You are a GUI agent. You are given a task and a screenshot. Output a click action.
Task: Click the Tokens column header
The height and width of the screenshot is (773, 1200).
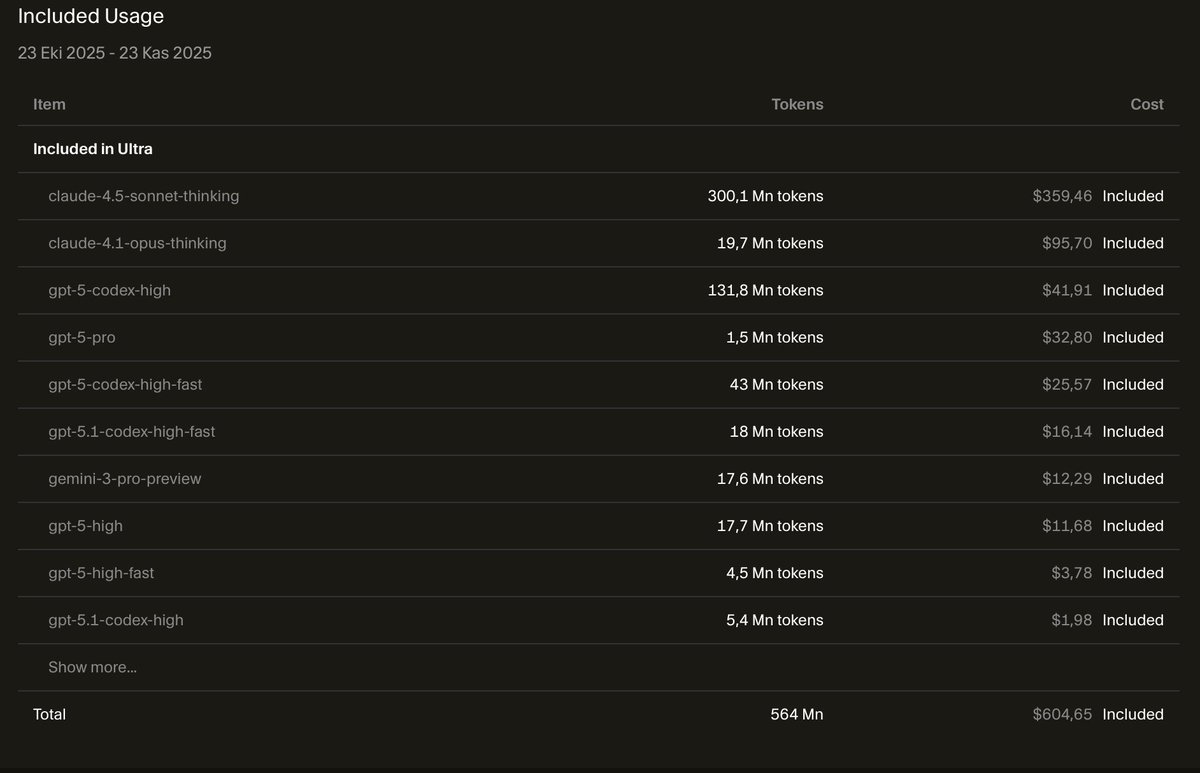pyautogui.click(x=797, y=104)
